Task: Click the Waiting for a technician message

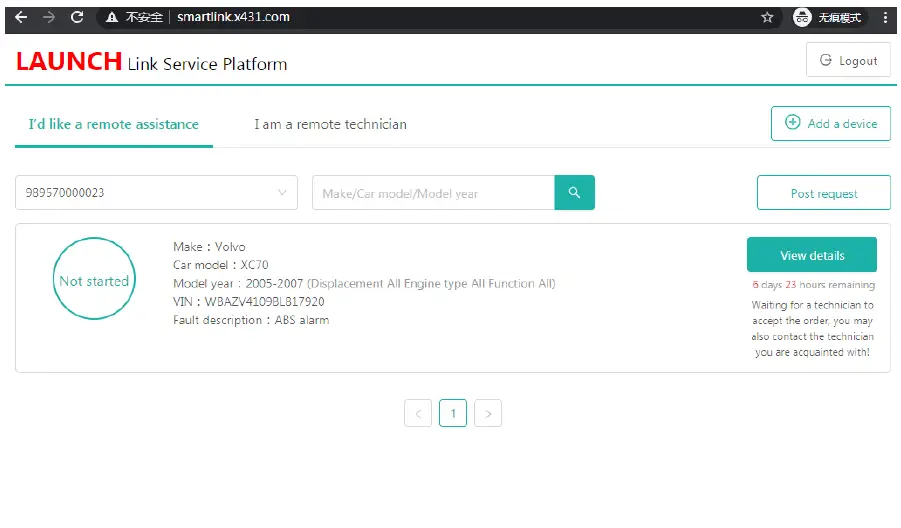Action: click(x=813, y=329)
